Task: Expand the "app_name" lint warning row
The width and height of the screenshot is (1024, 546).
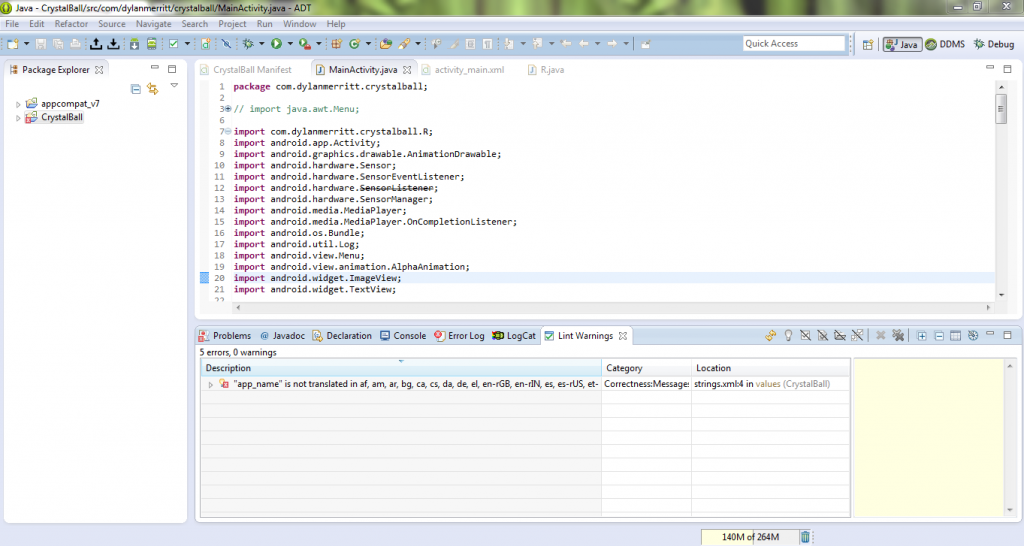Action: pos(210,384)
